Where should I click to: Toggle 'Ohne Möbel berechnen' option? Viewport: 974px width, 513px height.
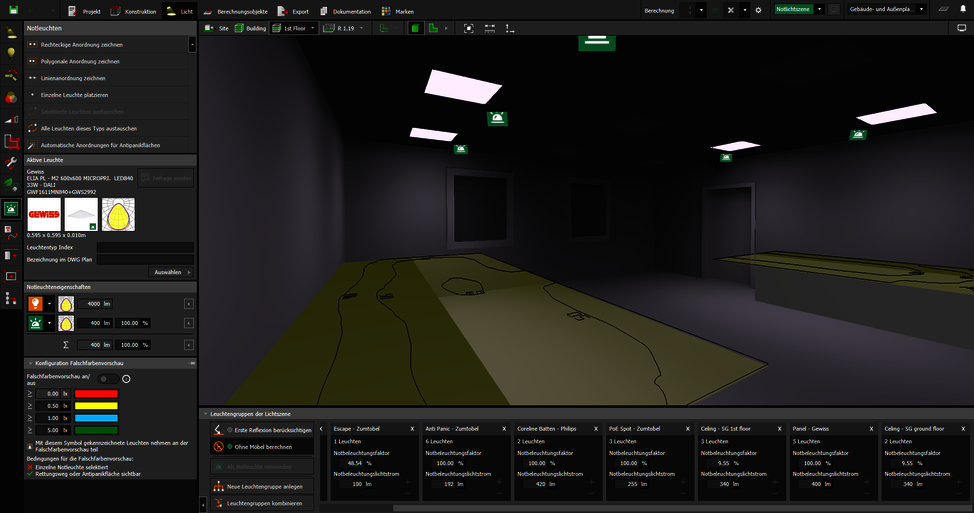pos(262,447)
